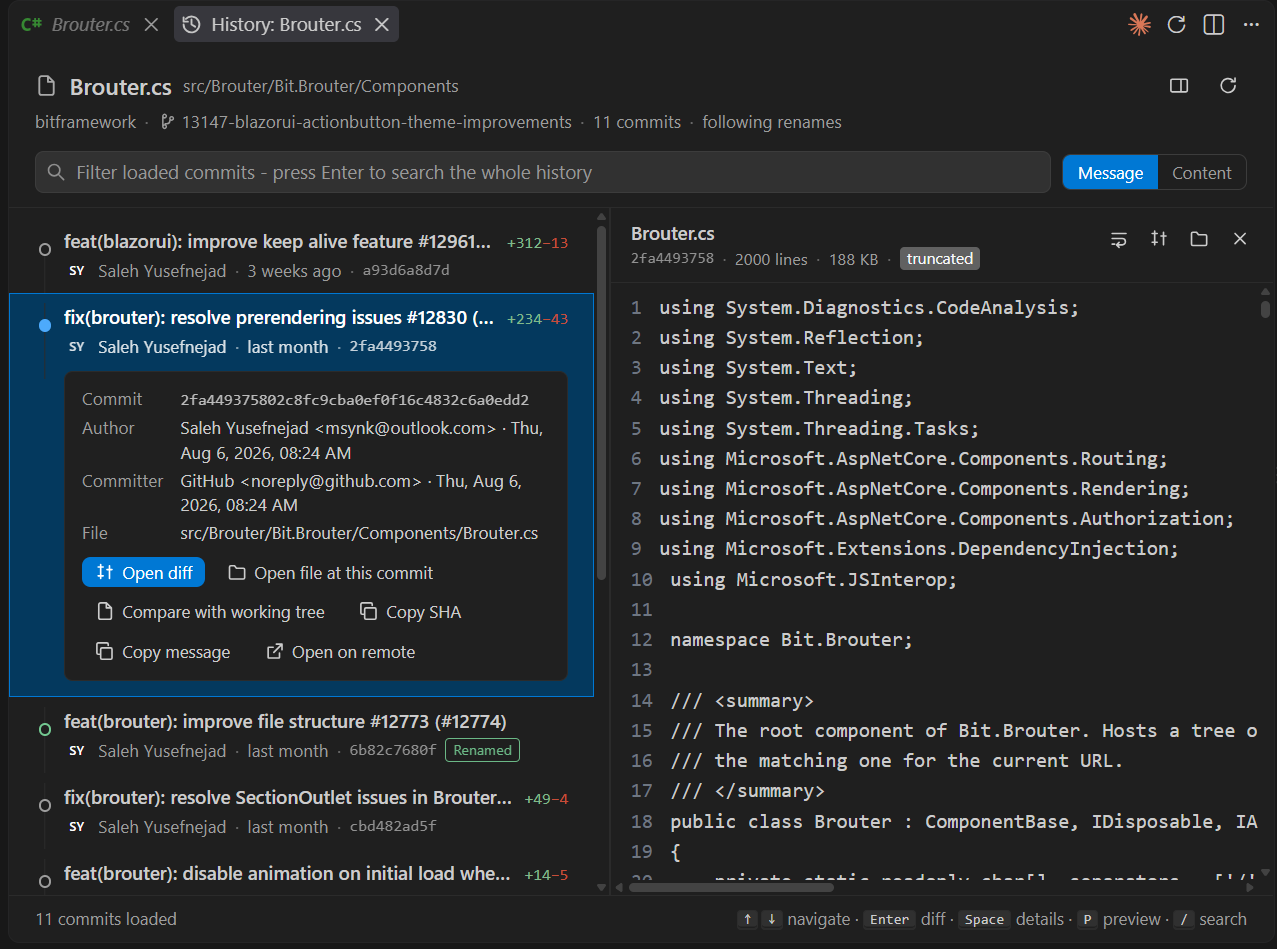
Task: Click the branch icon before 13147-blazorui branch name
Action: (166, 122)
